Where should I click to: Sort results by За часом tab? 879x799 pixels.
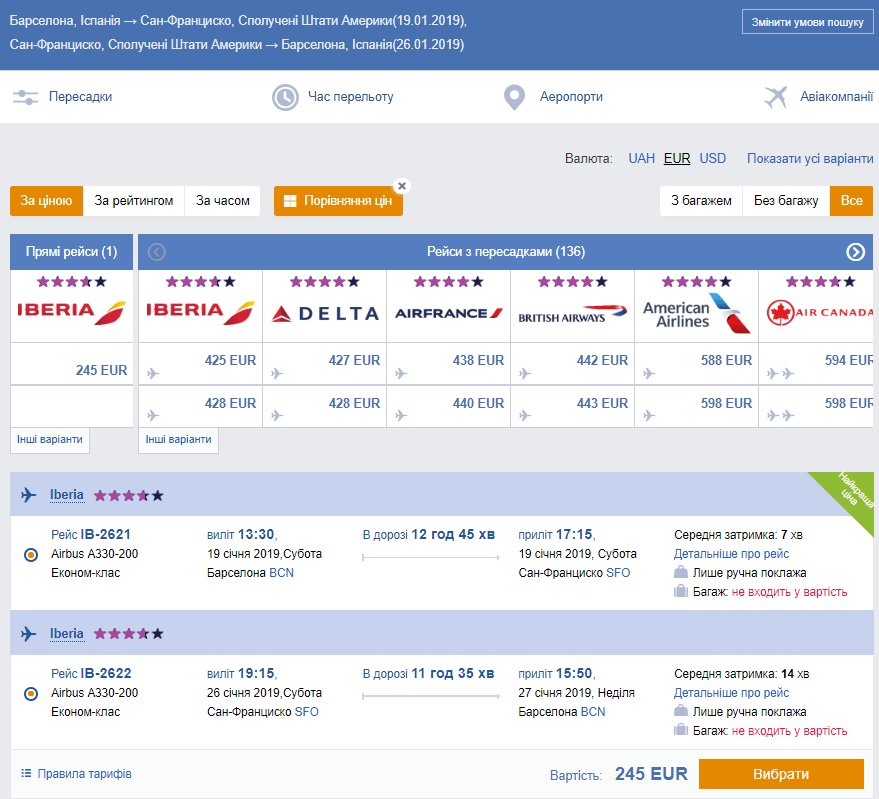[223, 201]
